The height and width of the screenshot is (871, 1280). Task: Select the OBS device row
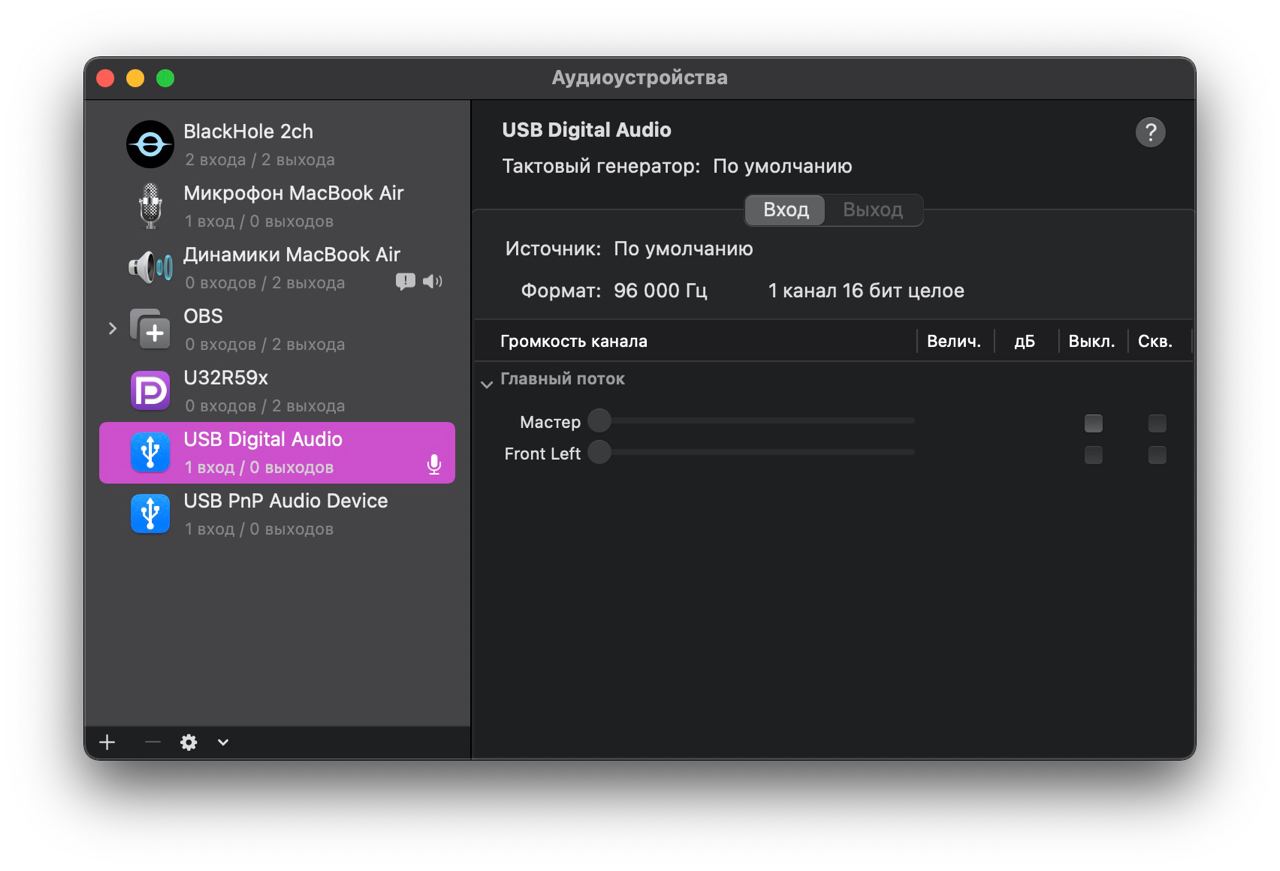point(277,329)
